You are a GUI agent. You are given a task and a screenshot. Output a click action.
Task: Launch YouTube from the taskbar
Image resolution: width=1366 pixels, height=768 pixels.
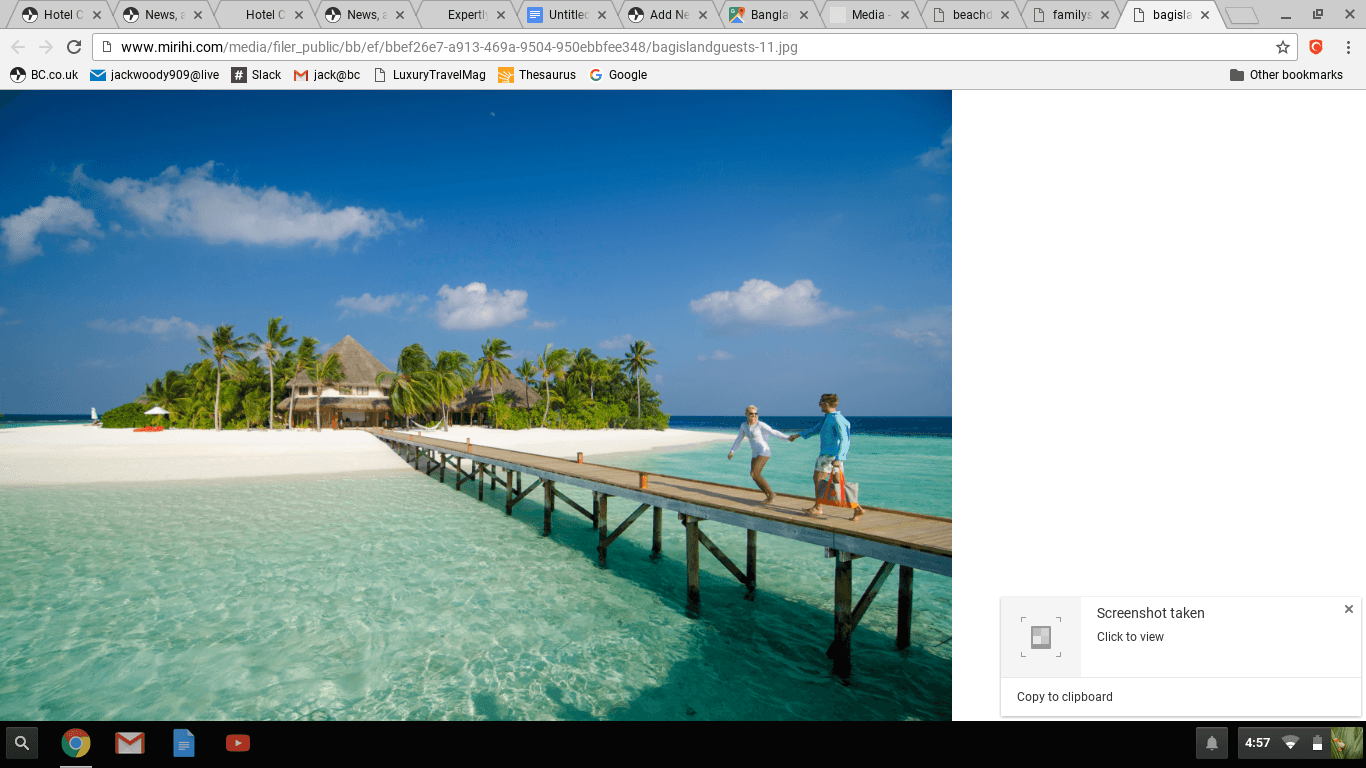(x=238, y=743)
